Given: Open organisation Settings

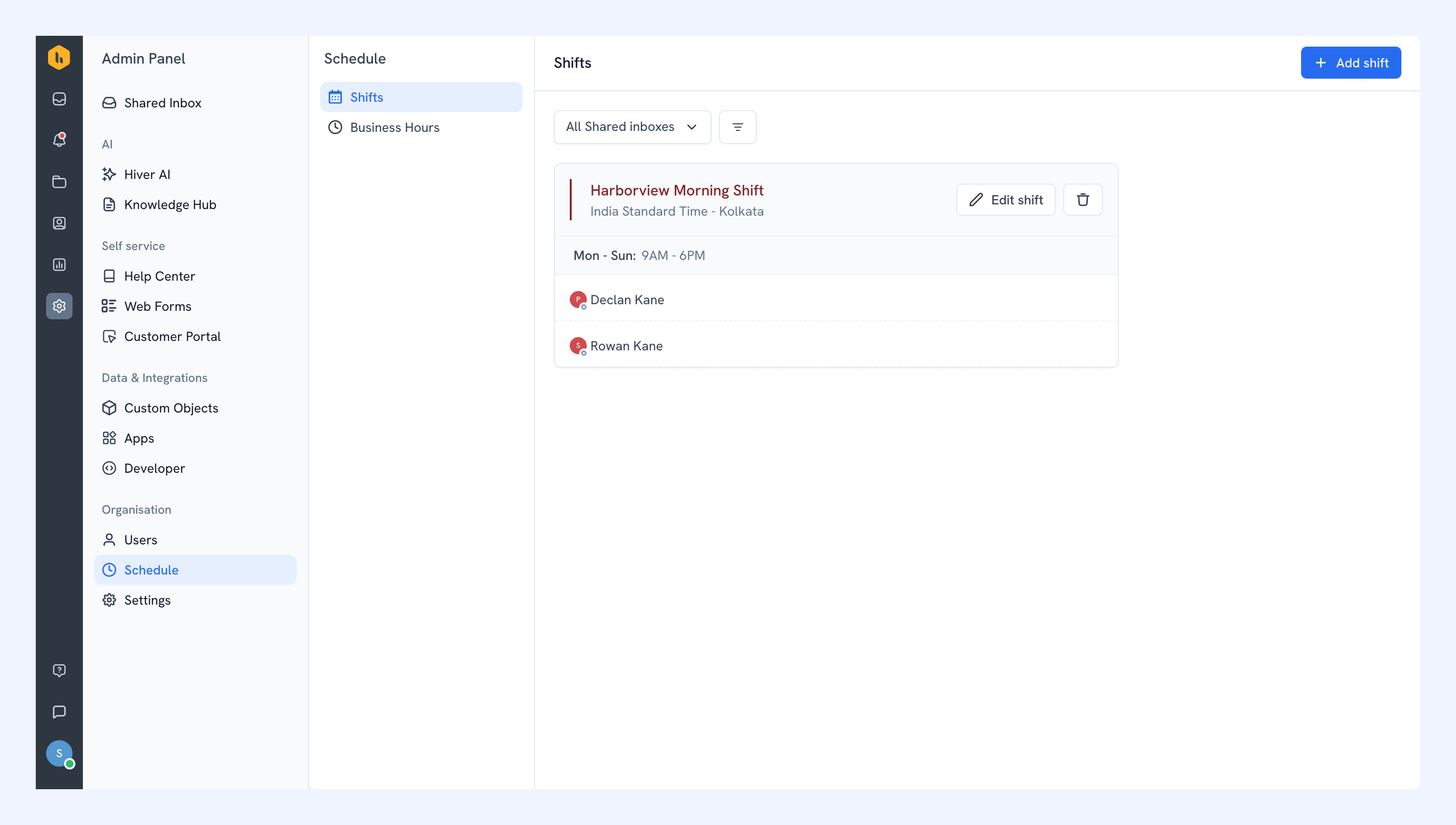Looking at the screenshot, I should coord(195,600).
